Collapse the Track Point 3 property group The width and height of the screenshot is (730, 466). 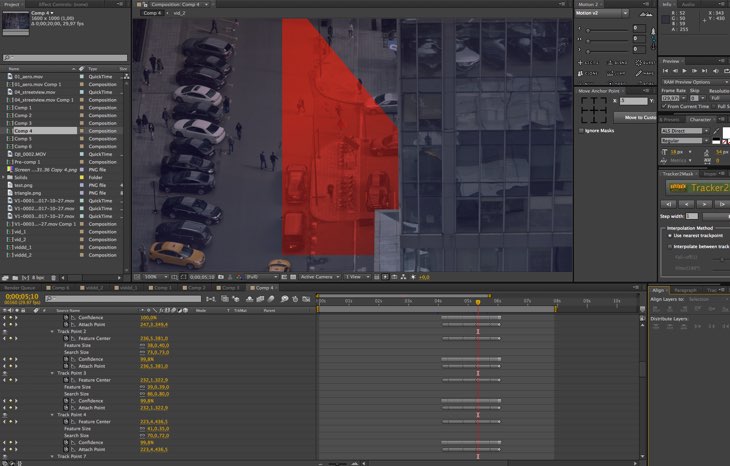[x=53, y=373]
